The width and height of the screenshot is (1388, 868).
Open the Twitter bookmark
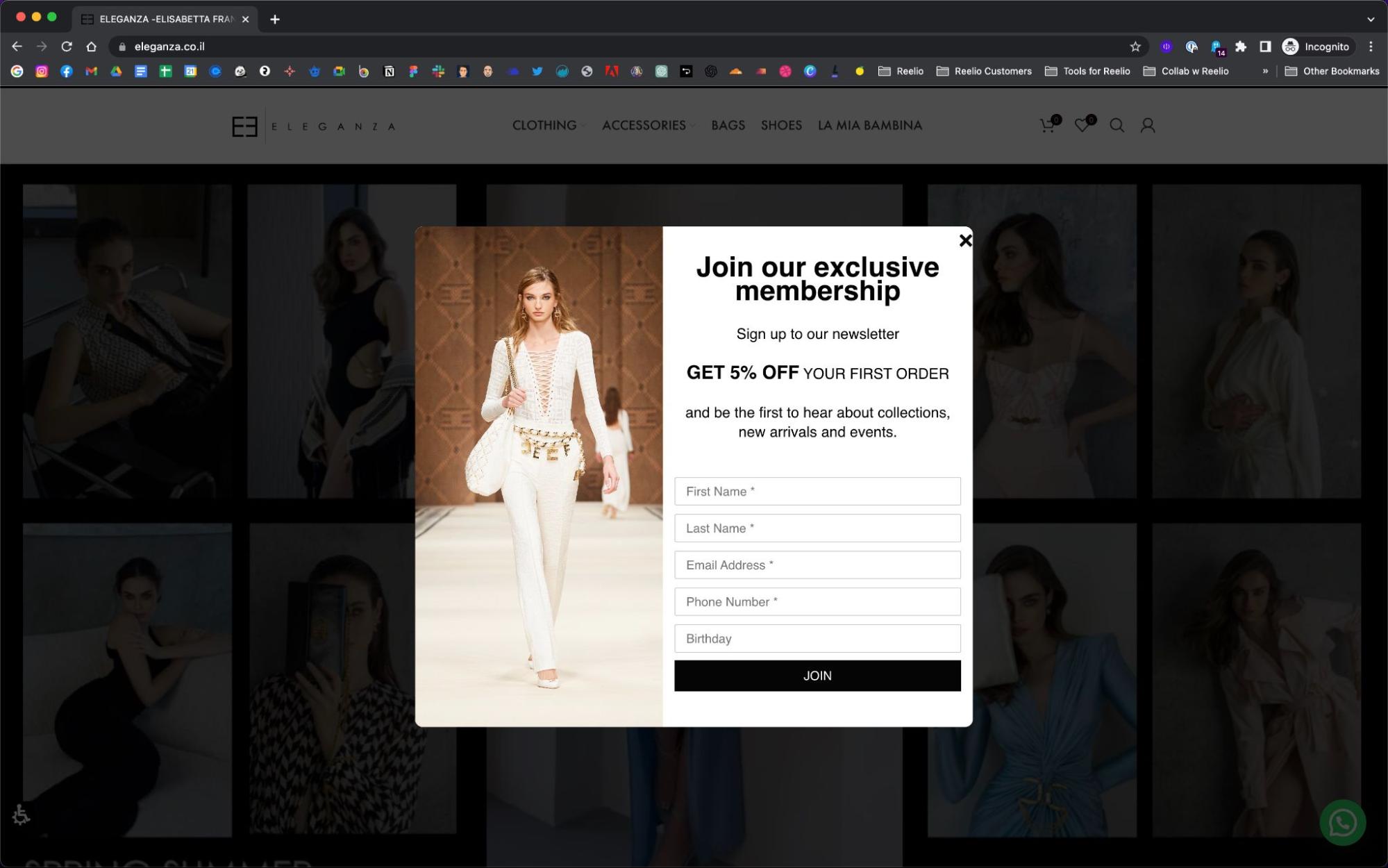click(537, 71)
